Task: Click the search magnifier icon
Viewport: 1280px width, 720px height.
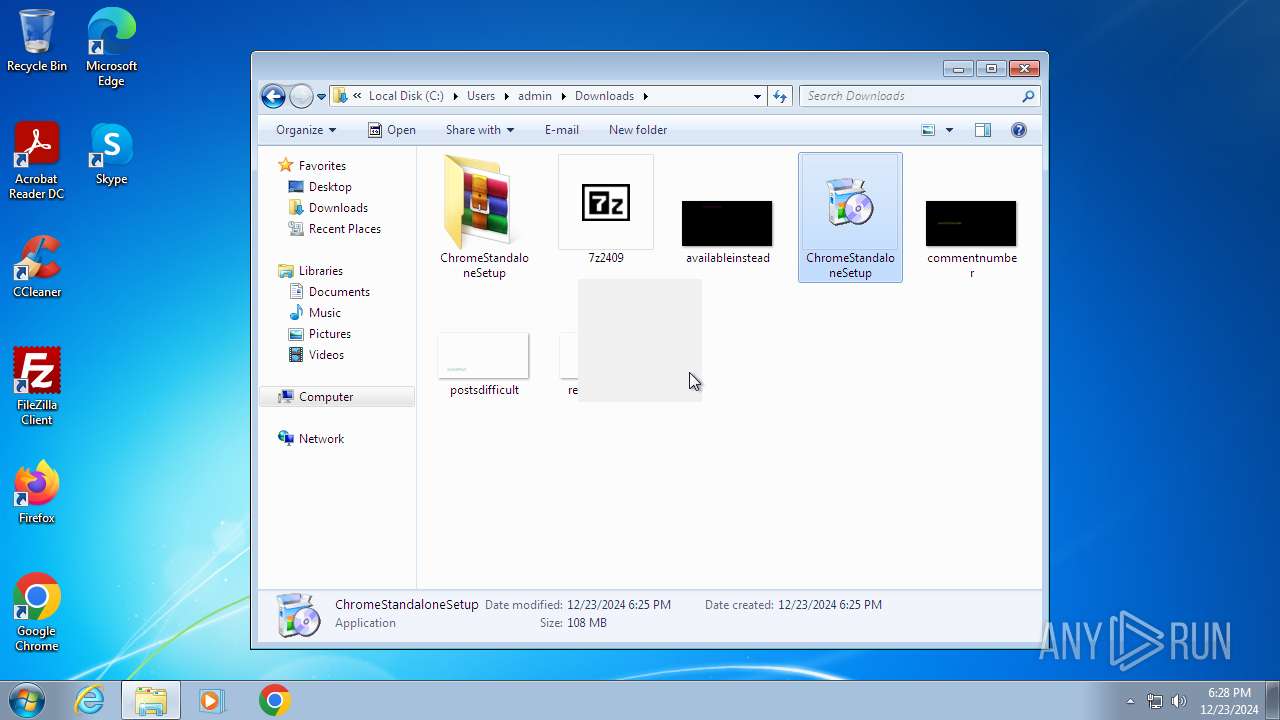Action: tap(1028, 96)
